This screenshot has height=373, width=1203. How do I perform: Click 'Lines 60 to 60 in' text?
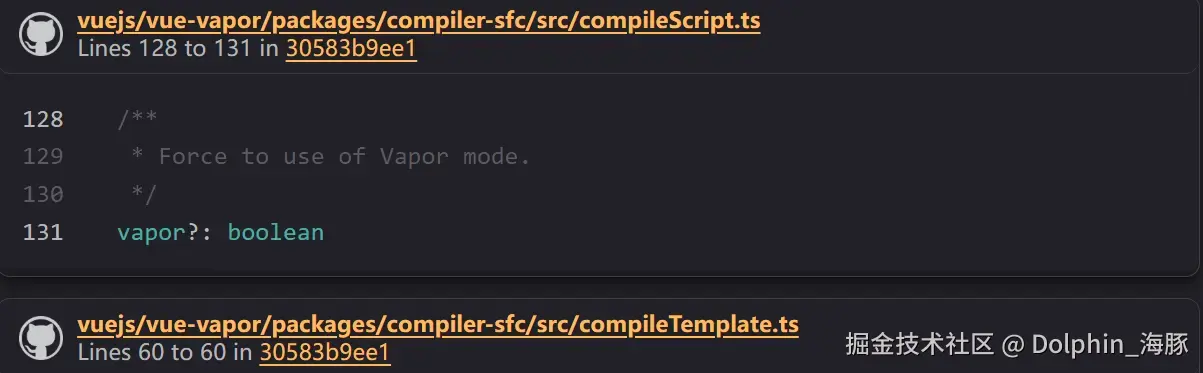[x=165, y=352]
